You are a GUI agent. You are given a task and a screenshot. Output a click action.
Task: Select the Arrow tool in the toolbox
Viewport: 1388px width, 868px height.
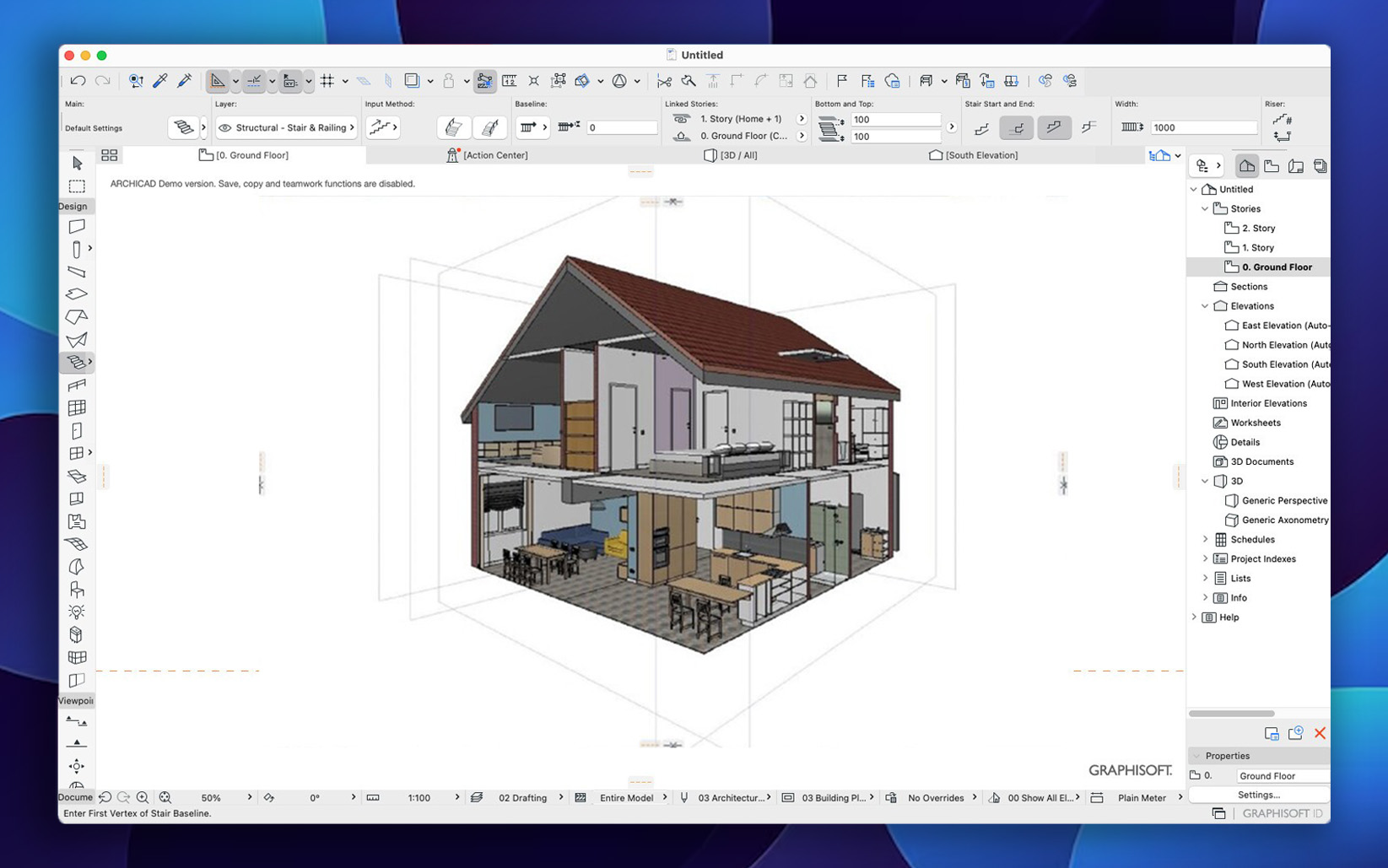(x=77, y=164)
